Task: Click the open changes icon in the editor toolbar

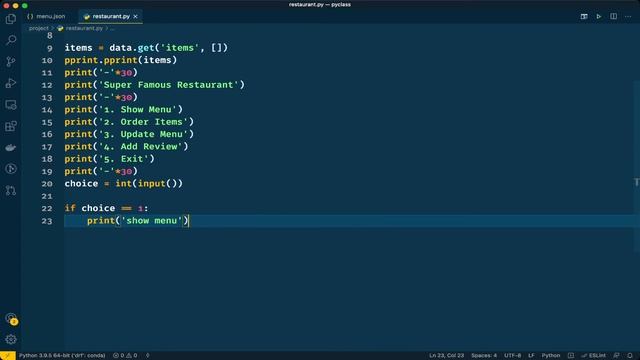Action: (x=584, y=16)
